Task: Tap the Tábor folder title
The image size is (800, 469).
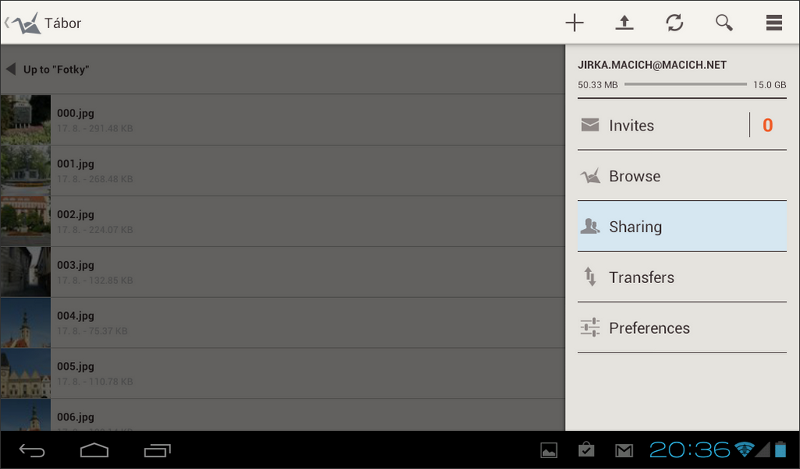Action: point(63,23)
